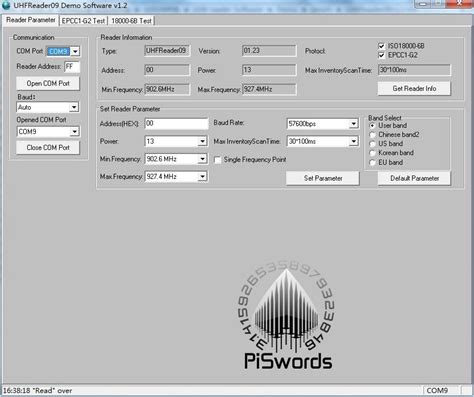Screen dimensions: 474x397
Task: Expand the Max.Frequency 927.4 MHz dropdown
Action: tap(202, 177)
